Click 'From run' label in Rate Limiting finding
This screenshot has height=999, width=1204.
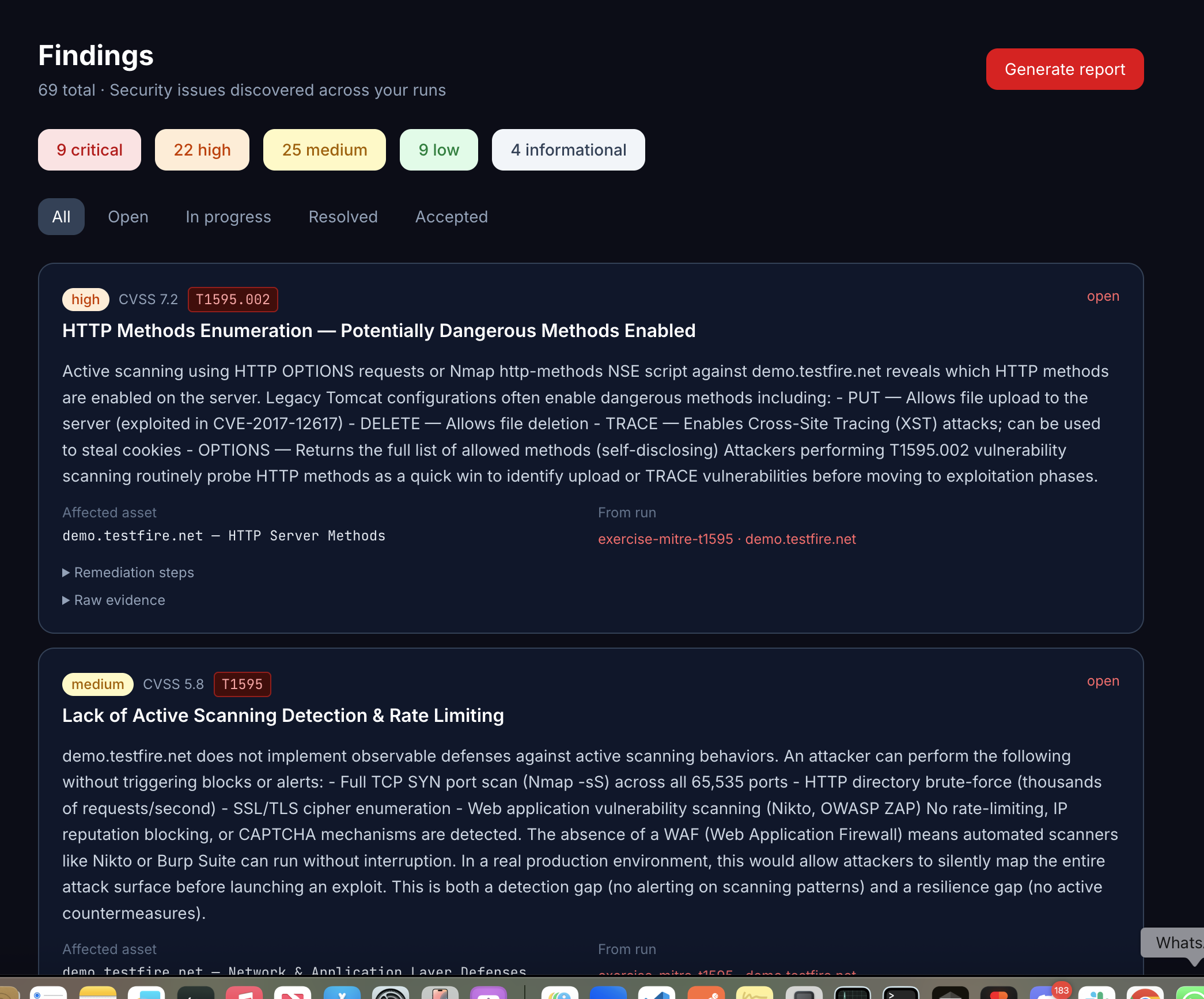tap(627, 949)
